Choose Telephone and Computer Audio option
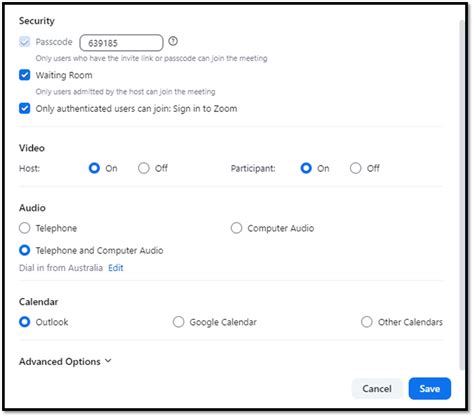This screenshot has width=474, height=417. click(x=25, y=250)
